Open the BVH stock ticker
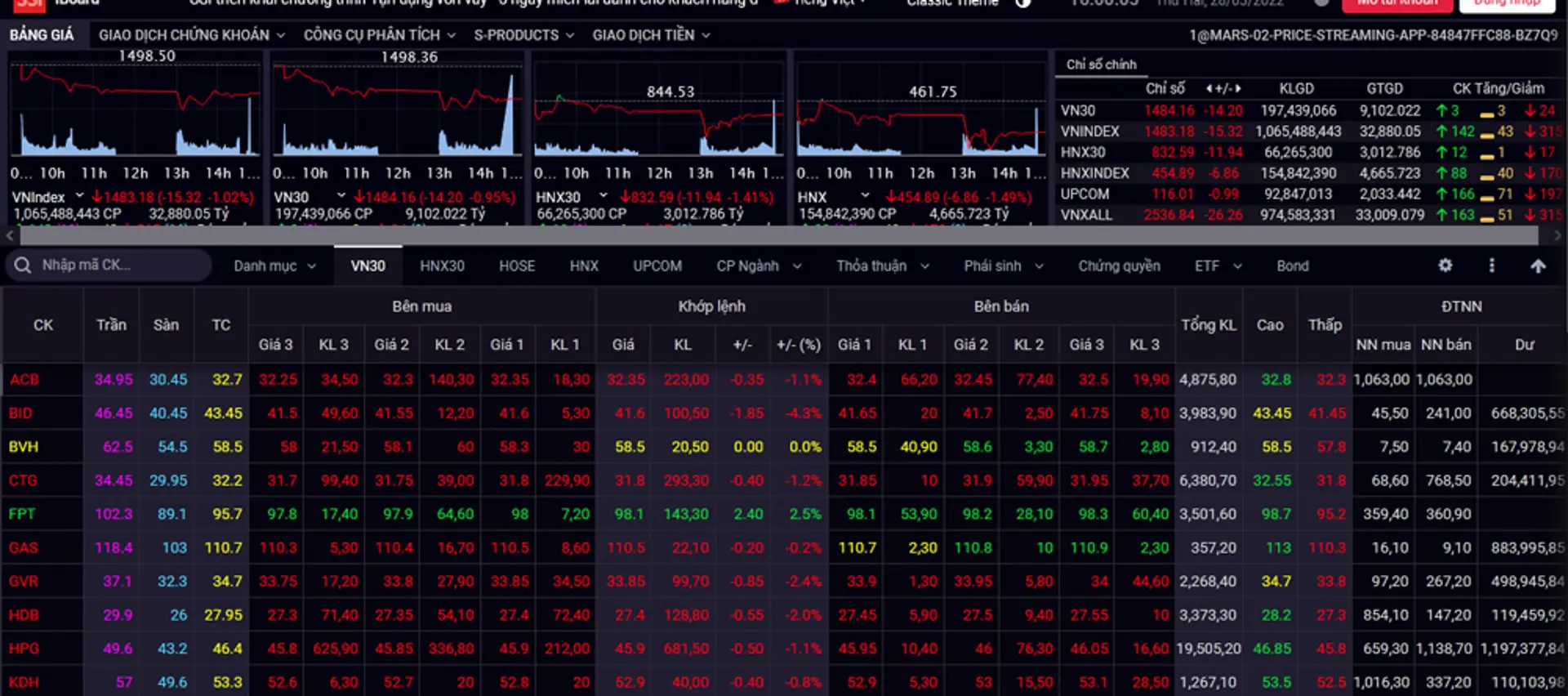Image resolution: width=1568 pixels, height=696 pixels. (24, 446)
